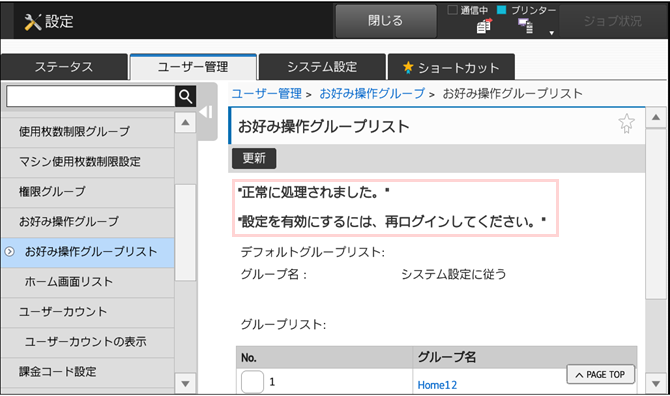Select 使用枚数制限グループ in the side menu

[88, 132]
